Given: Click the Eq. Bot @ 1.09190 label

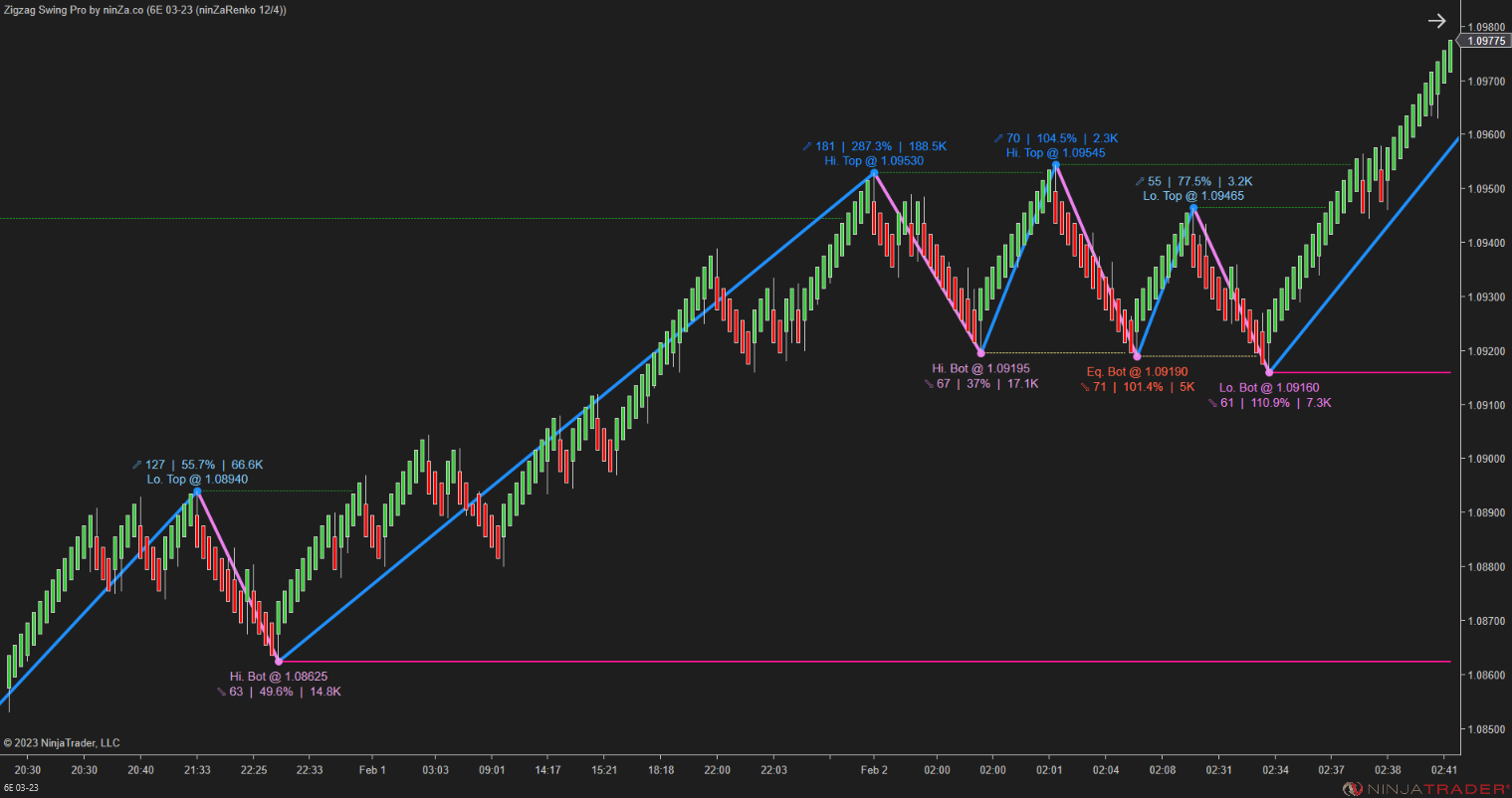Looking at the screenshot, I should tap(1138, 370).
